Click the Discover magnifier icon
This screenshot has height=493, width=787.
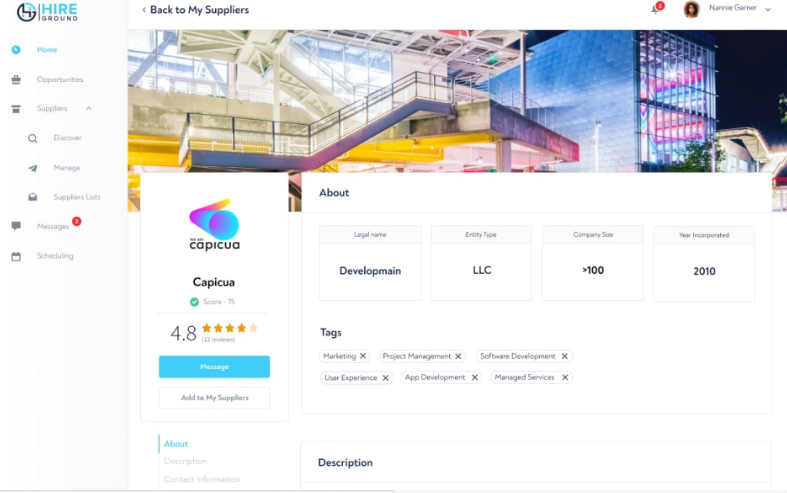pyautogui.click(x=33, y=138)
